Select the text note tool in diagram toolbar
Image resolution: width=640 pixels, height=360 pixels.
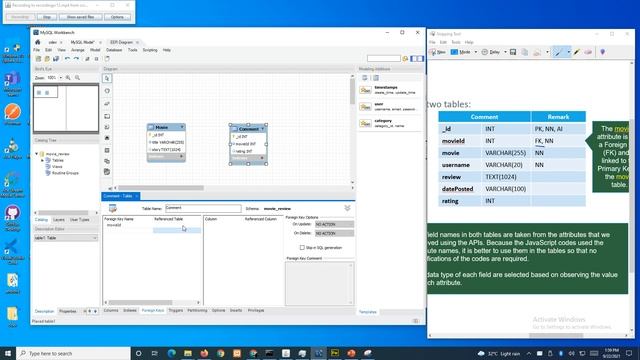[107, 127]
